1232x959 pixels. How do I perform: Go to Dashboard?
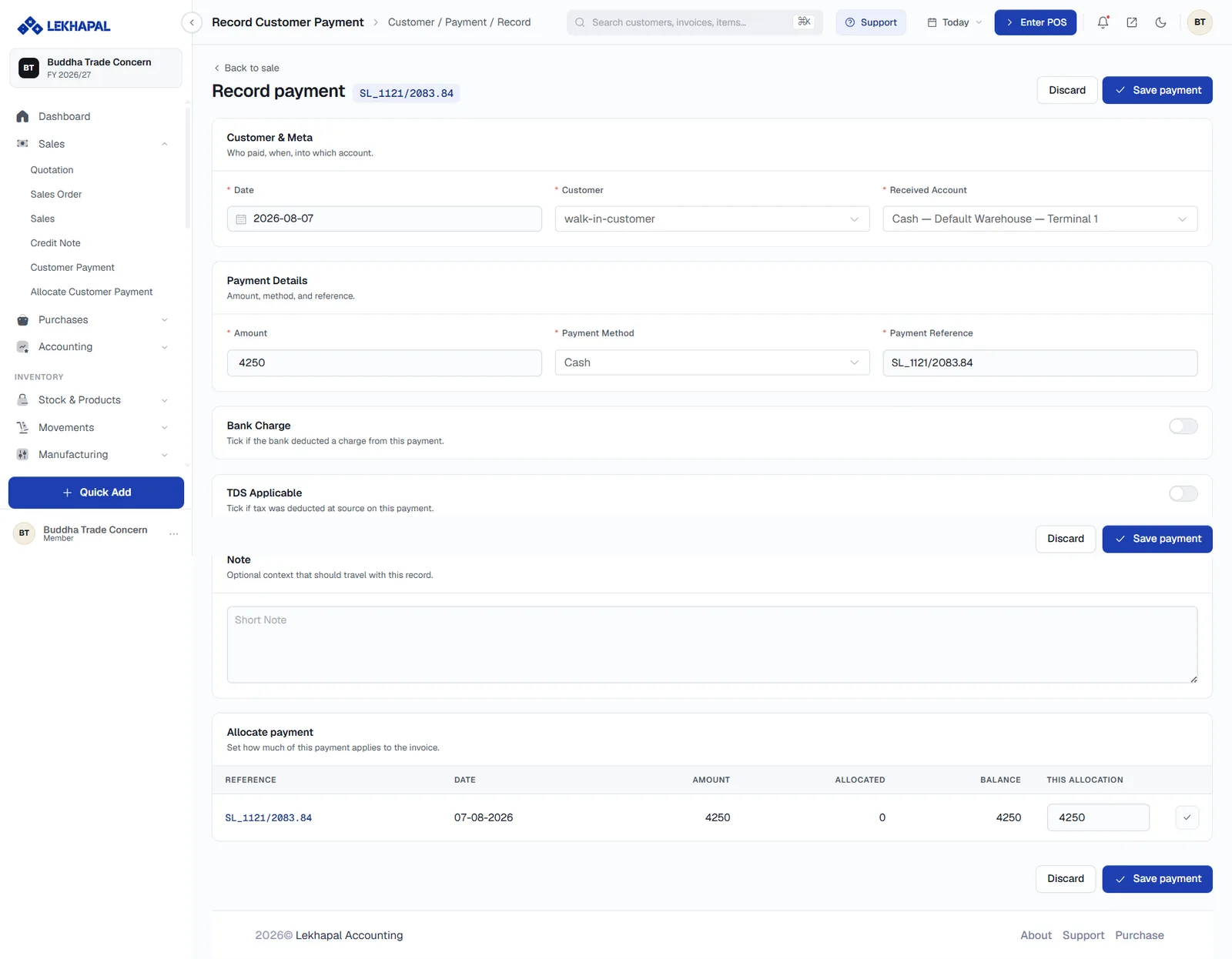click(x=65, y=116)
